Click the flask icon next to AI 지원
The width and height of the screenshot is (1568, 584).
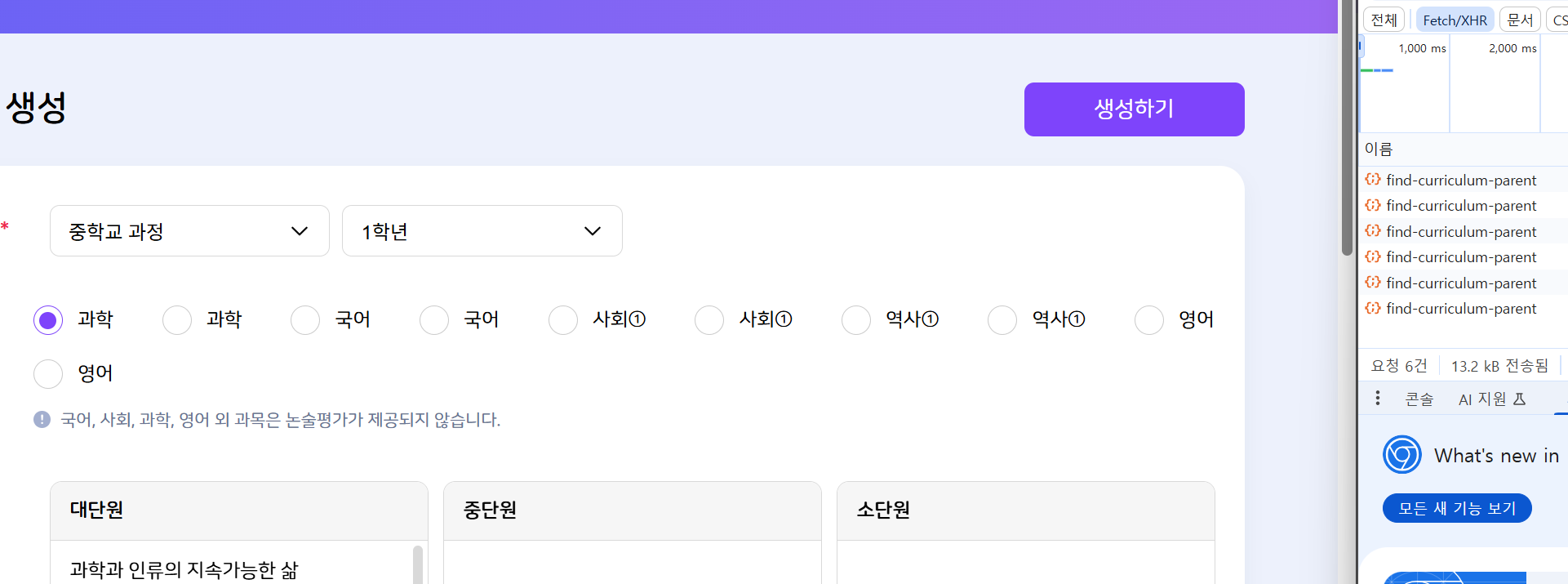[1520, 399]
